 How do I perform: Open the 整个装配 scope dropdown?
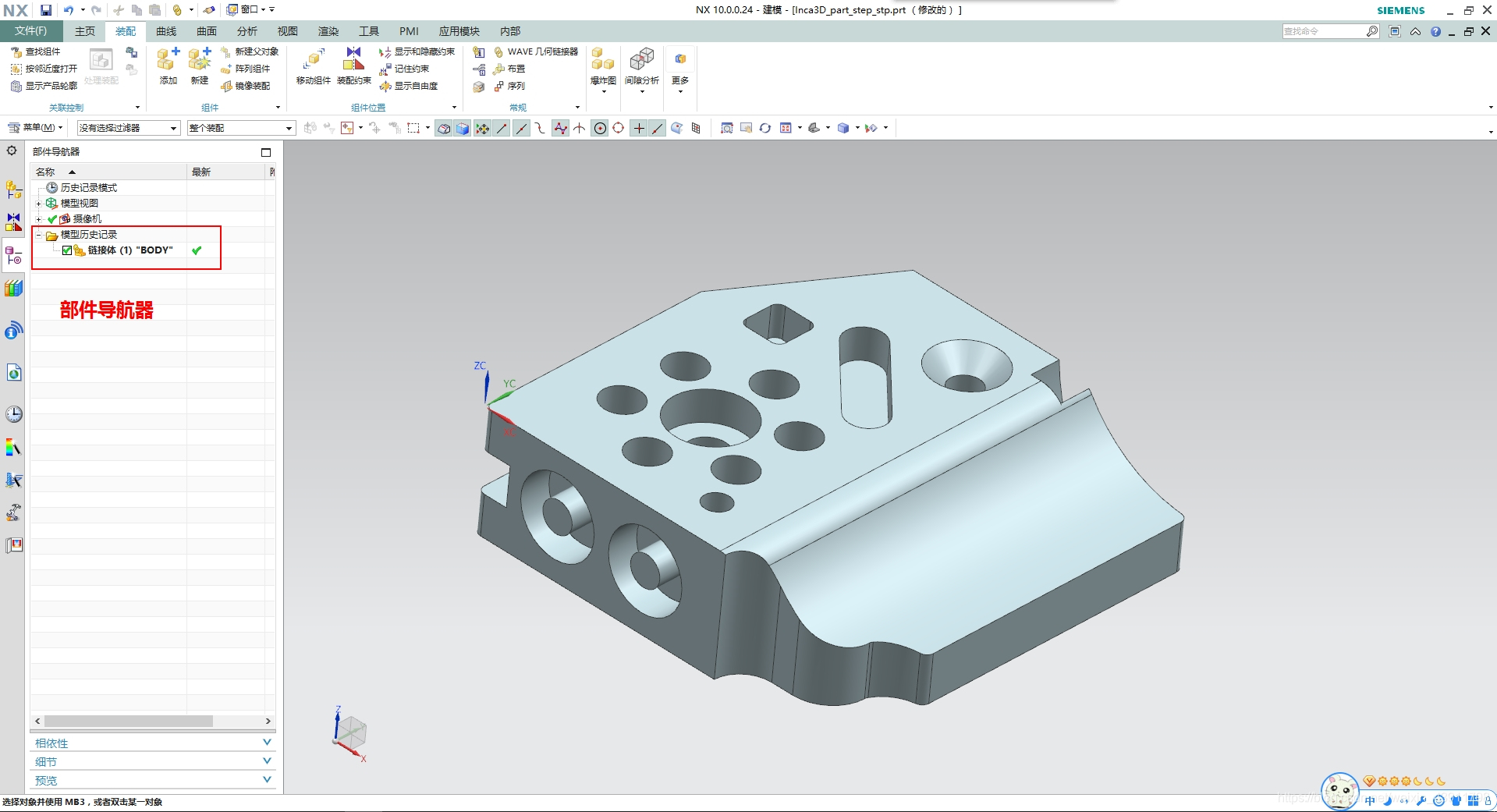[241, 128]
